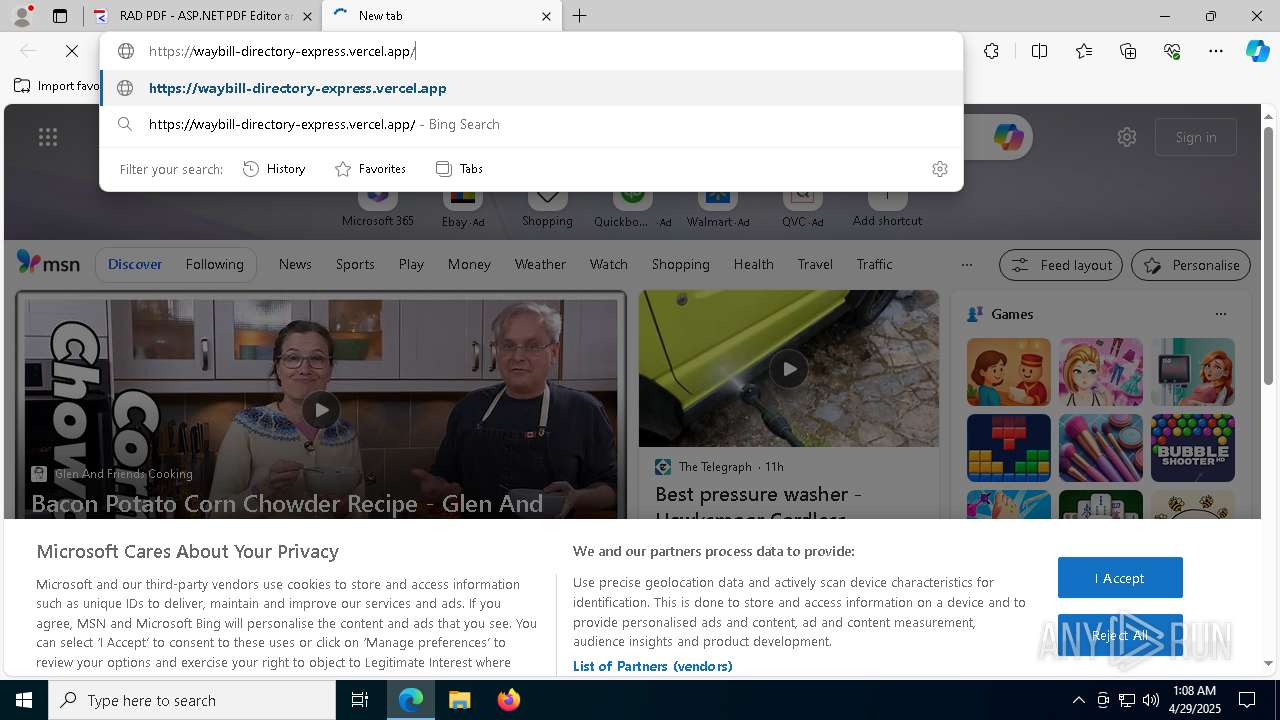1280x720 pixels.
Task: Open the Watch category
Action: pyautogui.click(x=609, y=264)
